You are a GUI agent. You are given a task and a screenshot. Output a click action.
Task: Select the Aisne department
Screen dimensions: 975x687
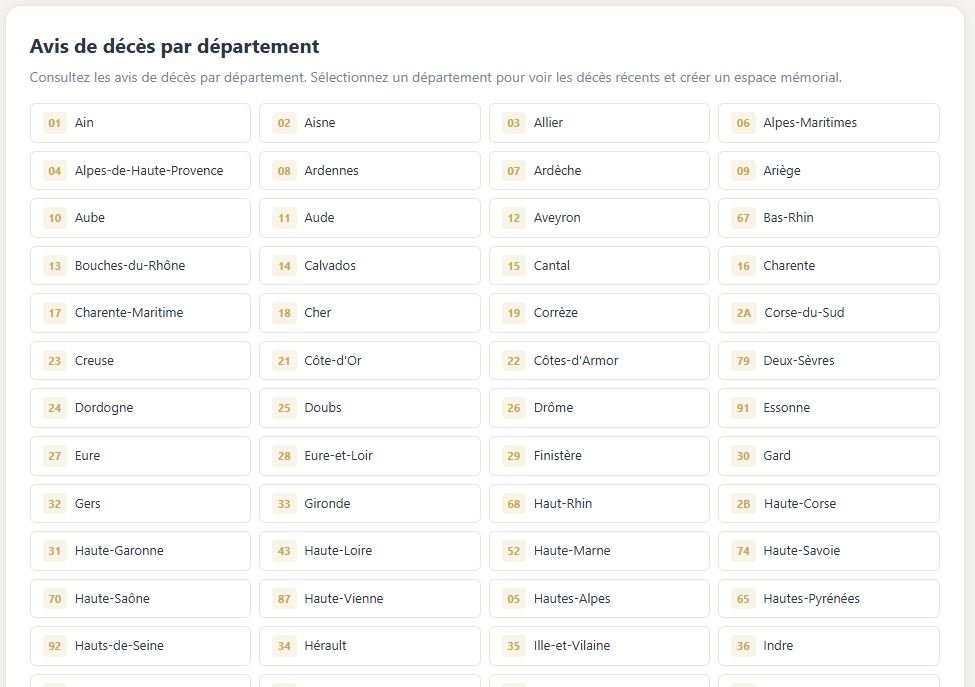369,122
